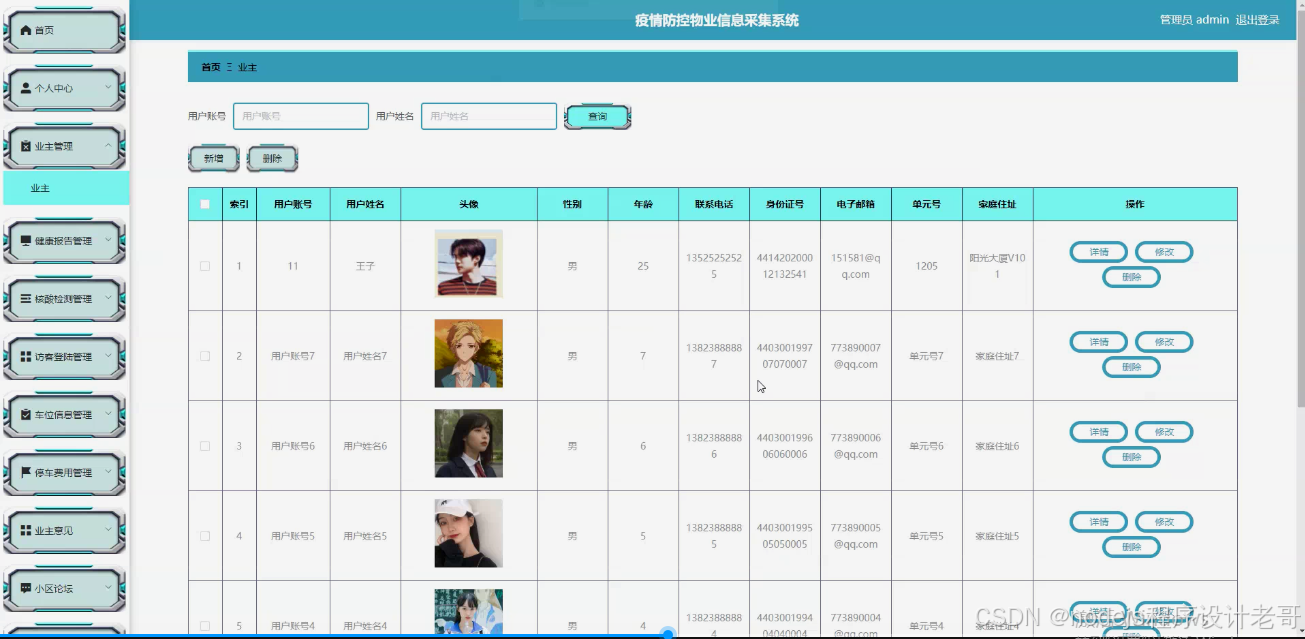Click the 首页 breadcrumb link

pos(211,67)
